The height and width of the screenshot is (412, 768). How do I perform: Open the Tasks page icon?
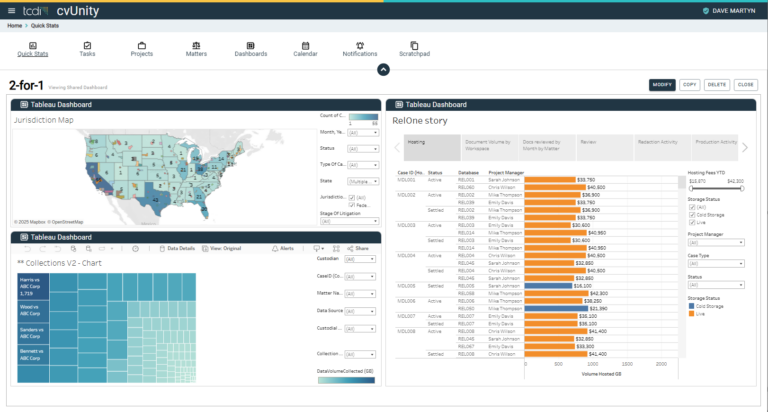tap(87, 46)
